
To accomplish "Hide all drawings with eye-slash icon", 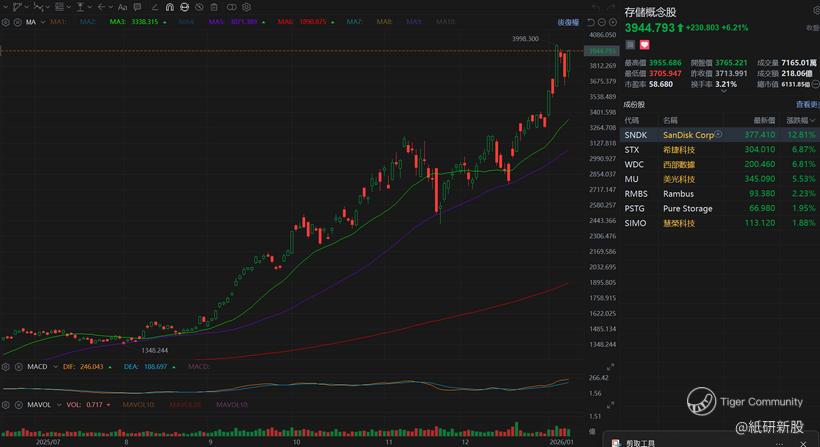I will click(x=199, y=7).
